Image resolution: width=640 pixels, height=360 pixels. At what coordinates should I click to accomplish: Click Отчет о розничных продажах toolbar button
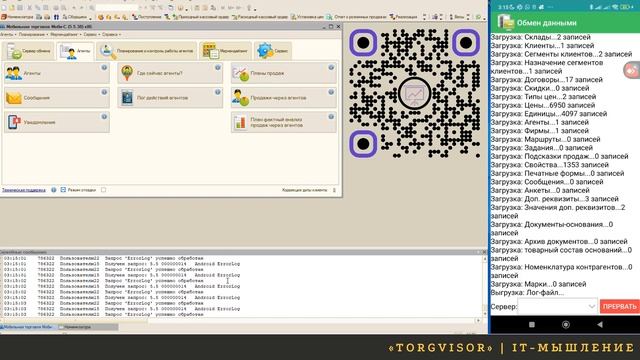pos(356,17)
